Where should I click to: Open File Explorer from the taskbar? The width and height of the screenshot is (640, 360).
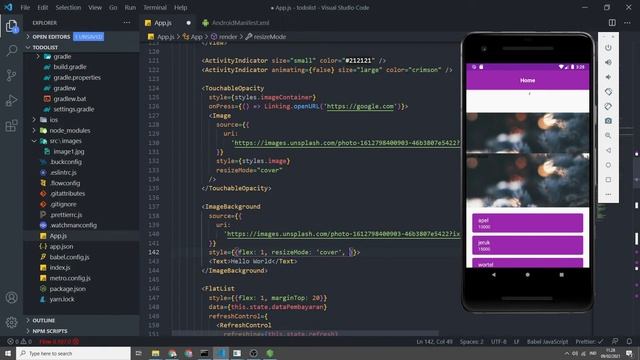tap(155, 353)
